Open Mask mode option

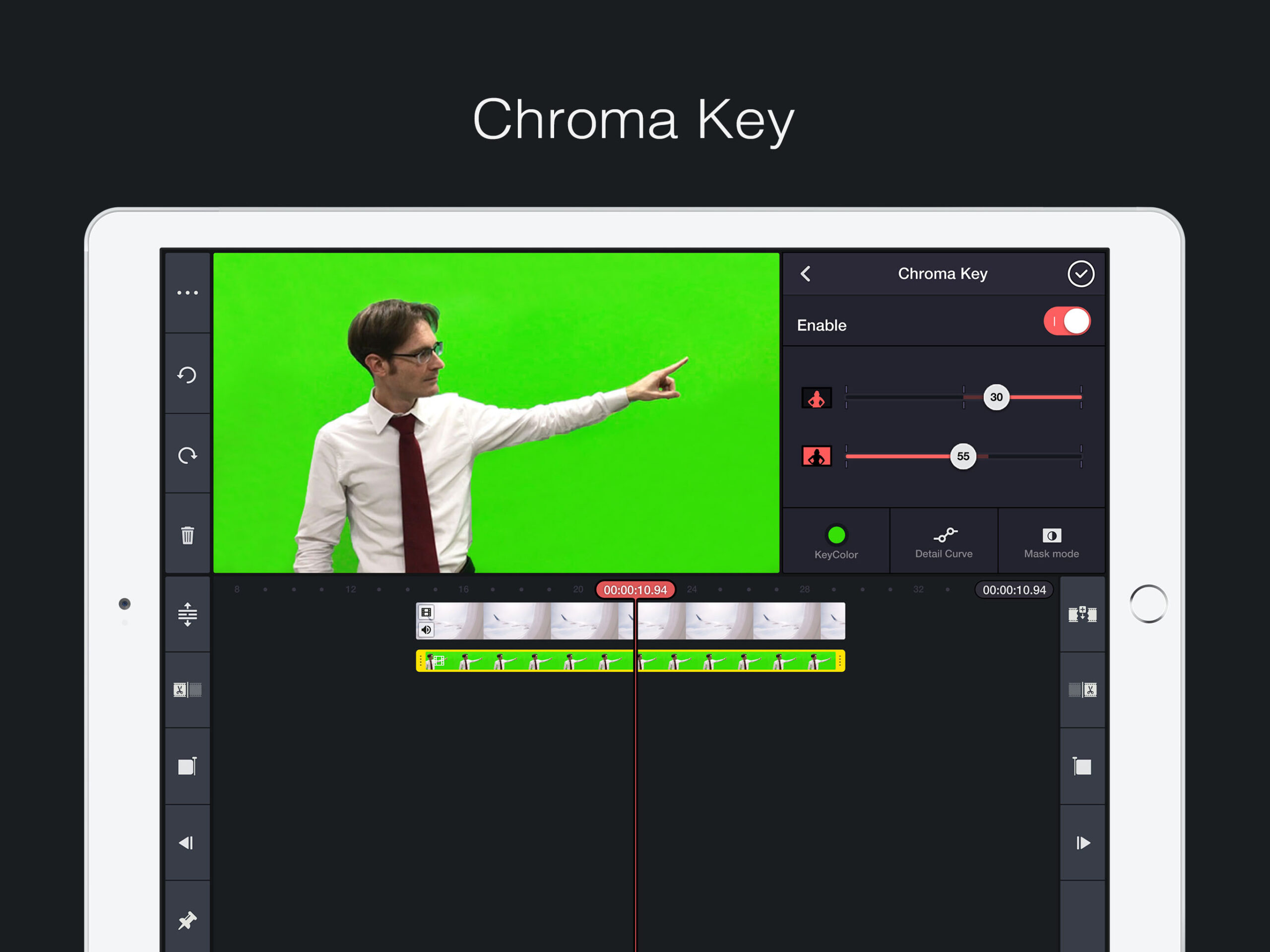(1051, 541)
